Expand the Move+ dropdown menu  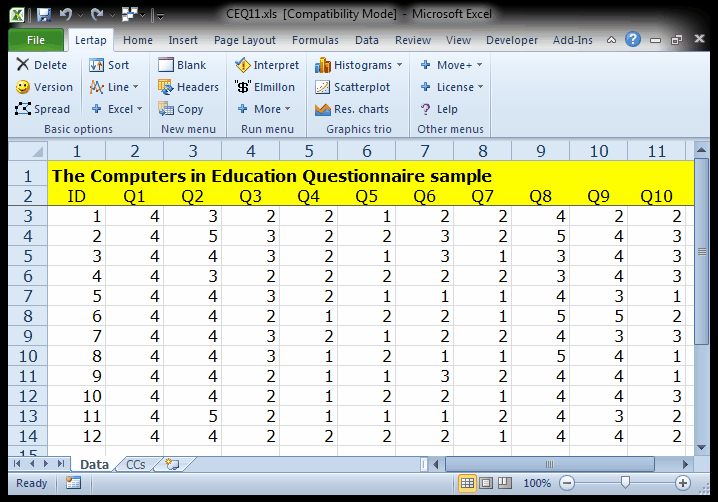click(452, 65)
